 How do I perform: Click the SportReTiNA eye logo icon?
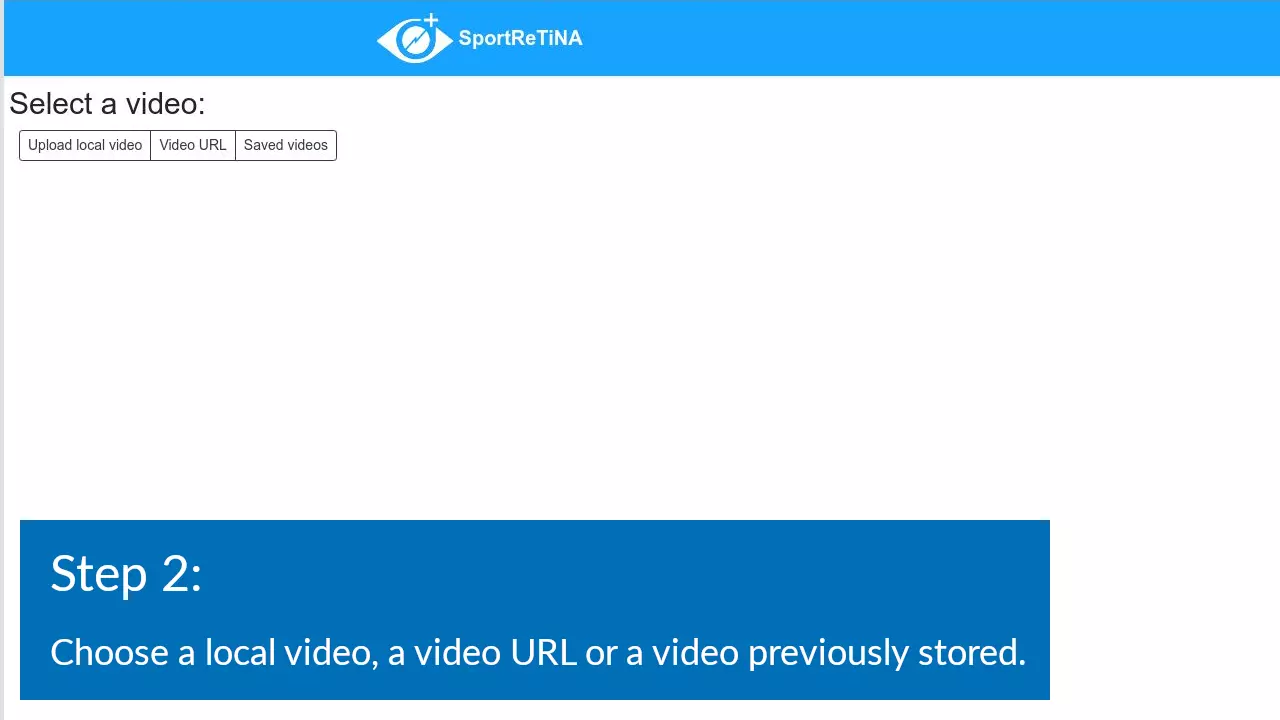coord(414,39)
